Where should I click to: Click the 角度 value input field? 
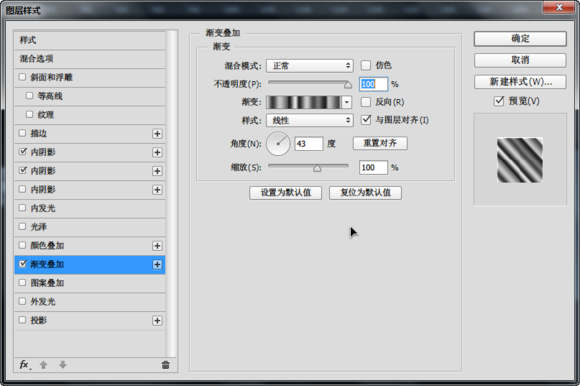(x=309, y=143)
